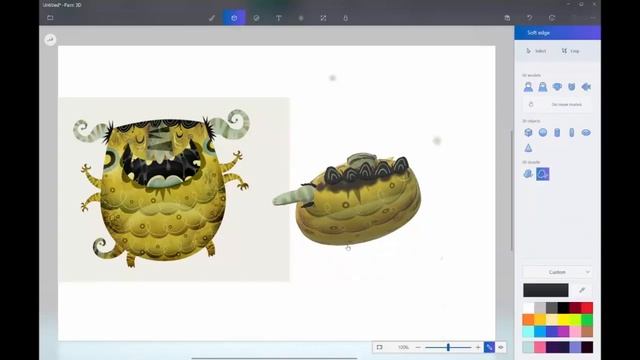The image size is (640, 360).
Task: Select the Text tool in toolbar
Action: coord(279,18)
